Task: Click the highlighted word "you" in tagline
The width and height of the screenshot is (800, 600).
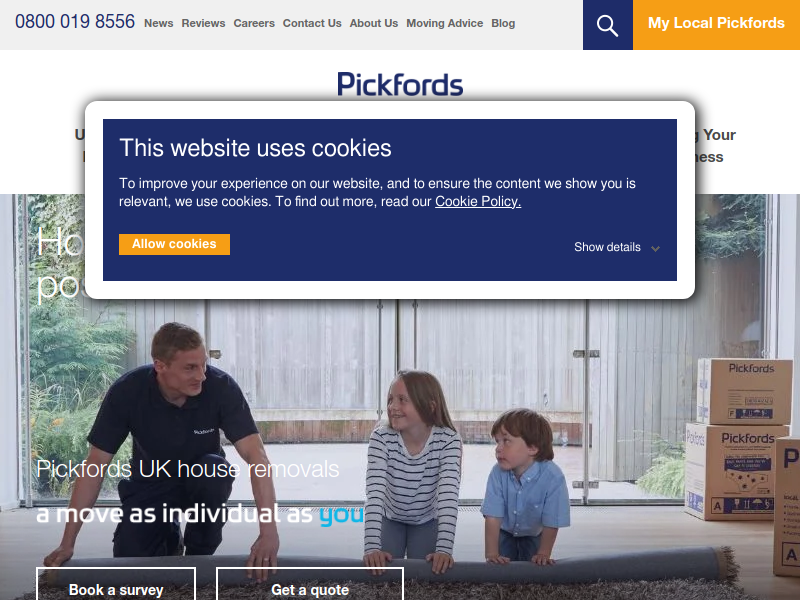Action: 341,514
